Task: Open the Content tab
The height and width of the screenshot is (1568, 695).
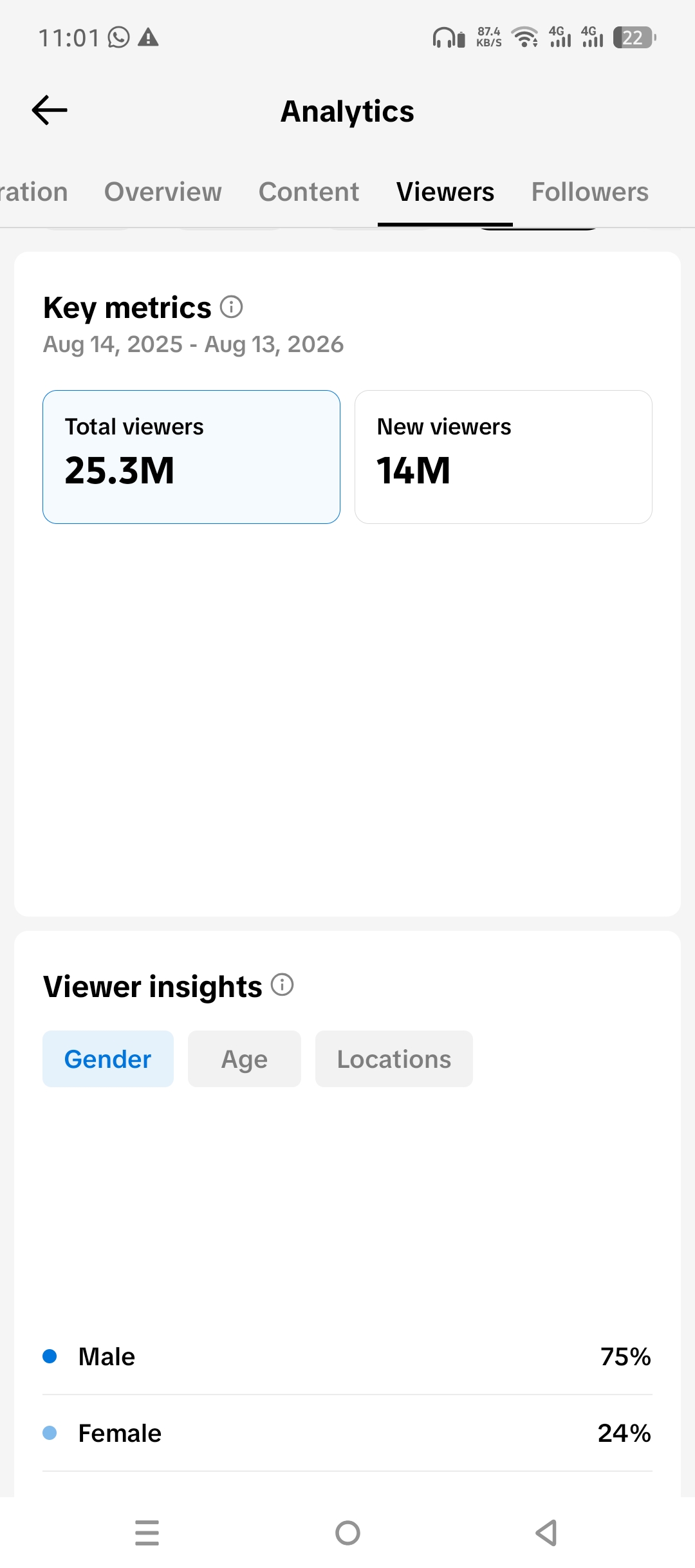Action: point(309,192)
